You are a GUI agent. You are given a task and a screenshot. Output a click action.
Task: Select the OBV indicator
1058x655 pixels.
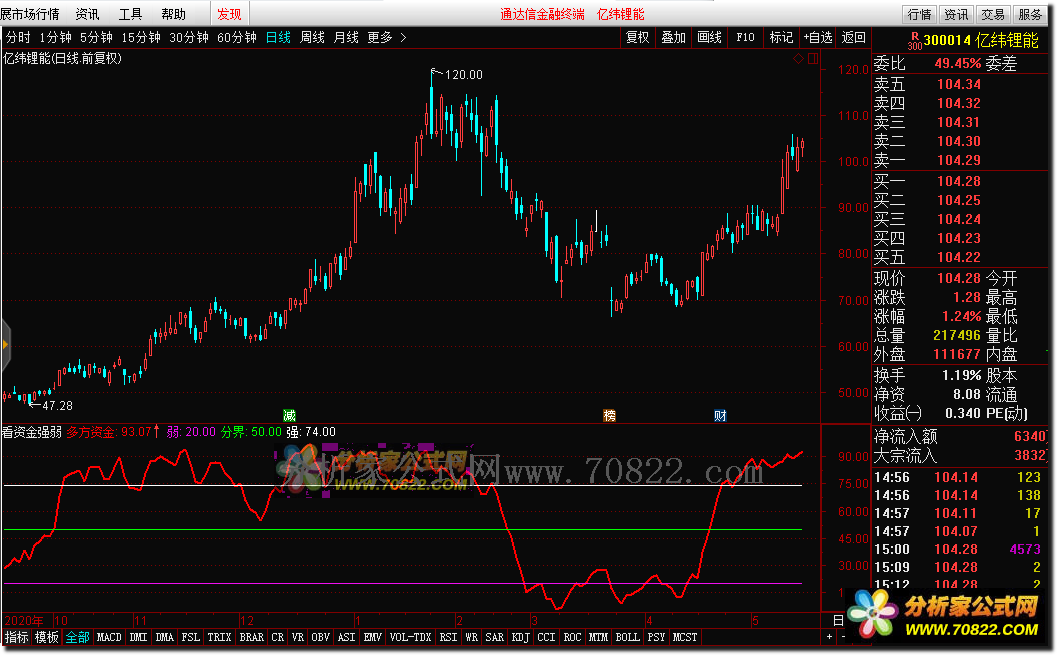click(x=321, y=637)
